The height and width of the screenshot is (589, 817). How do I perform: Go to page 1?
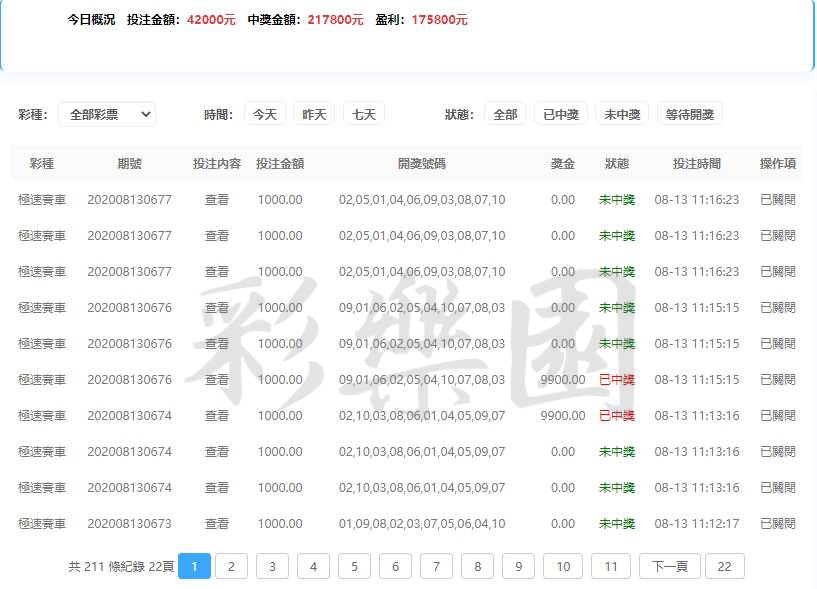194,566
